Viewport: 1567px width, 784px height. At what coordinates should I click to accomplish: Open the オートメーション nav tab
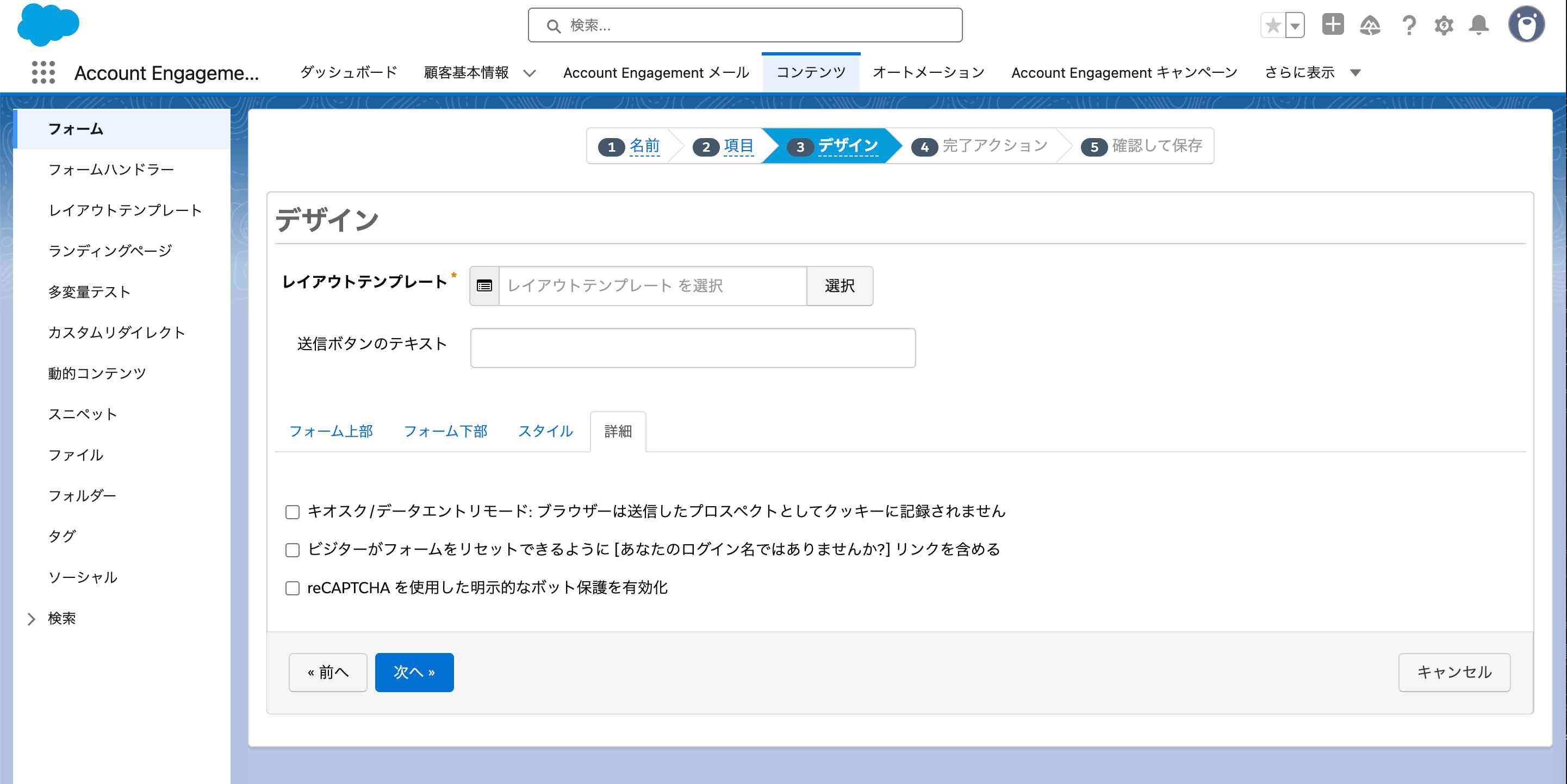pos(929,72)
